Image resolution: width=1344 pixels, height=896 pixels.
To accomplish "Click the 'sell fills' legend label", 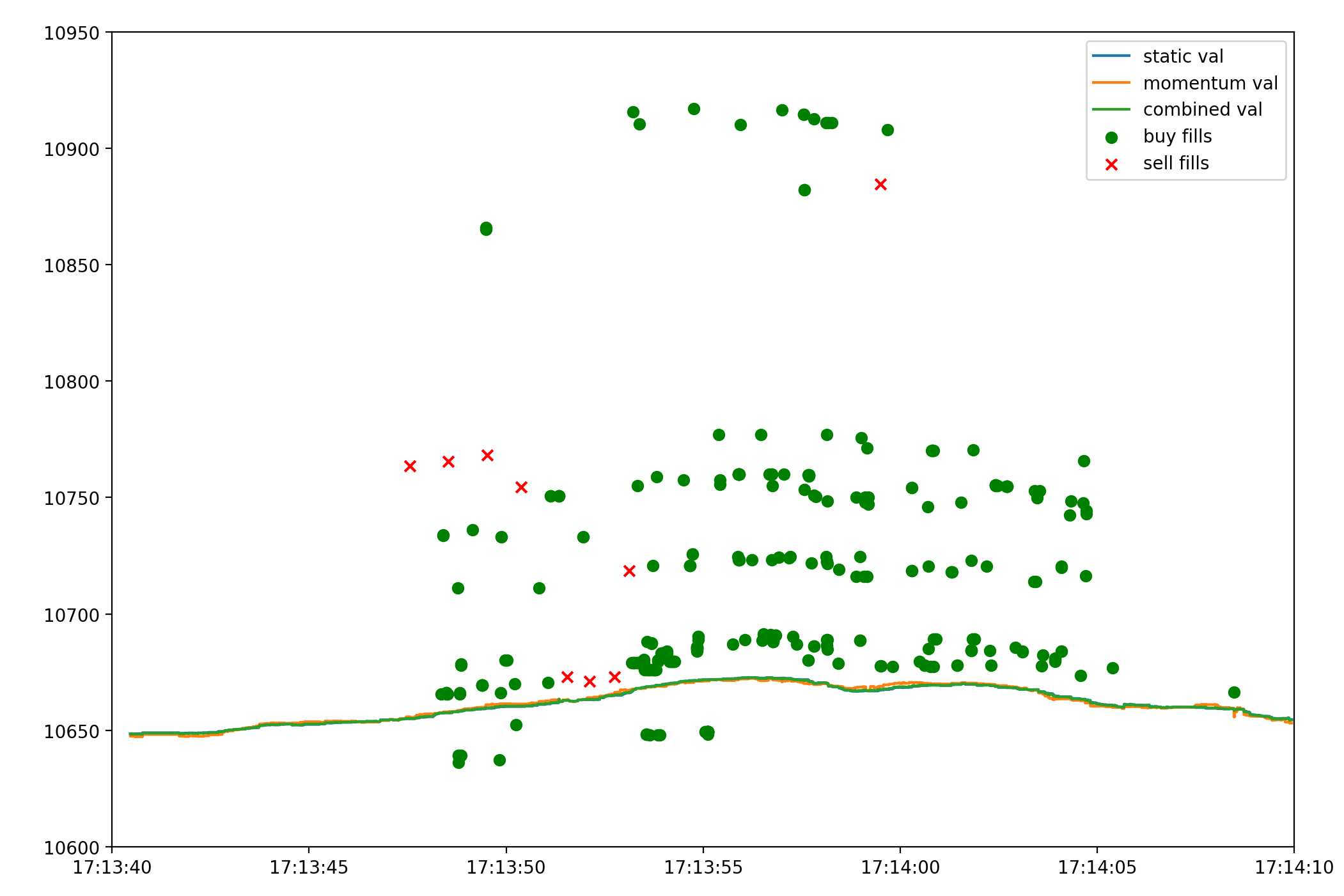I will (x=1176, y=163).
